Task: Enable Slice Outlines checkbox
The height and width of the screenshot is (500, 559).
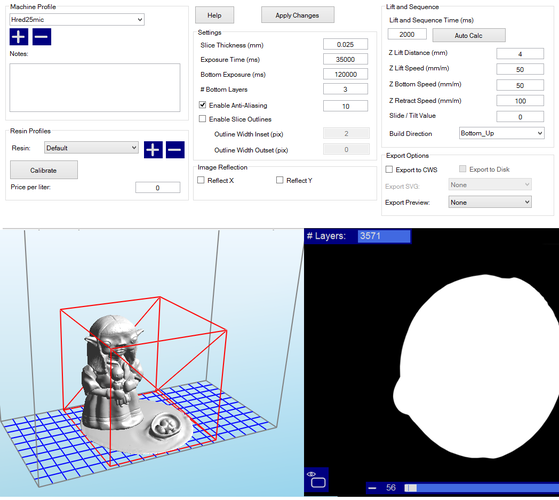Action: 202,119
